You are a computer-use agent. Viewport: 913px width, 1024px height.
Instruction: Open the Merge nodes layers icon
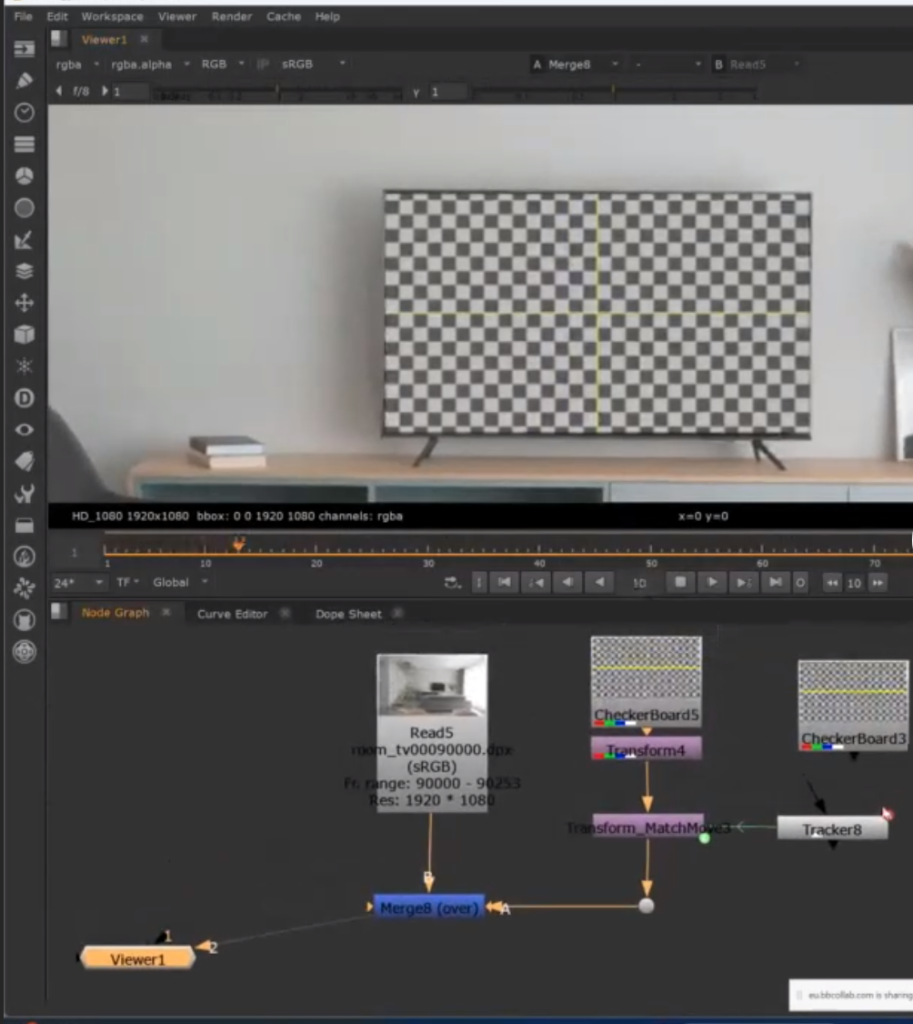click(24, 271)
